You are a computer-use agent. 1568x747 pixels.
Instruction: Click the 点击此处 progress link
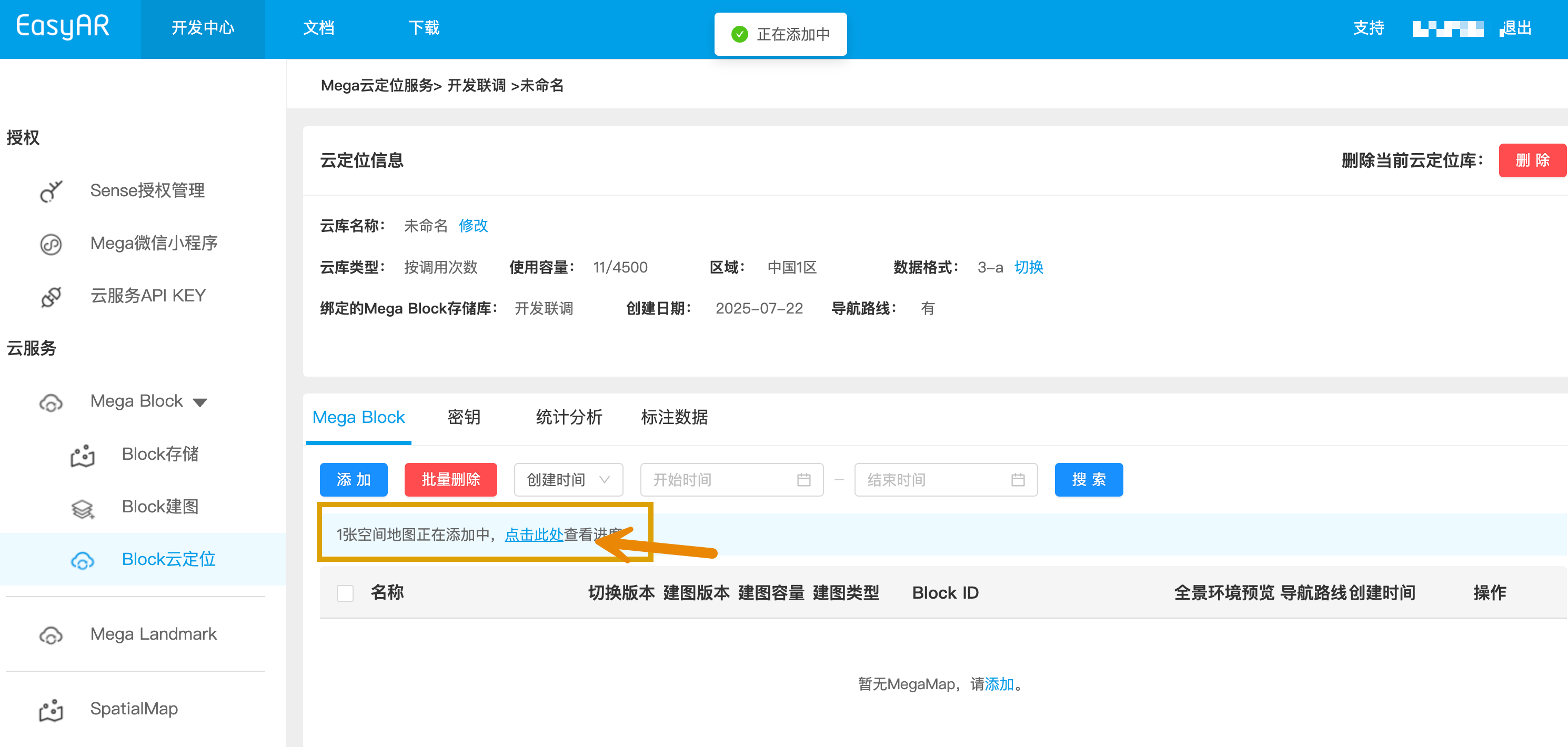[534, 534]
